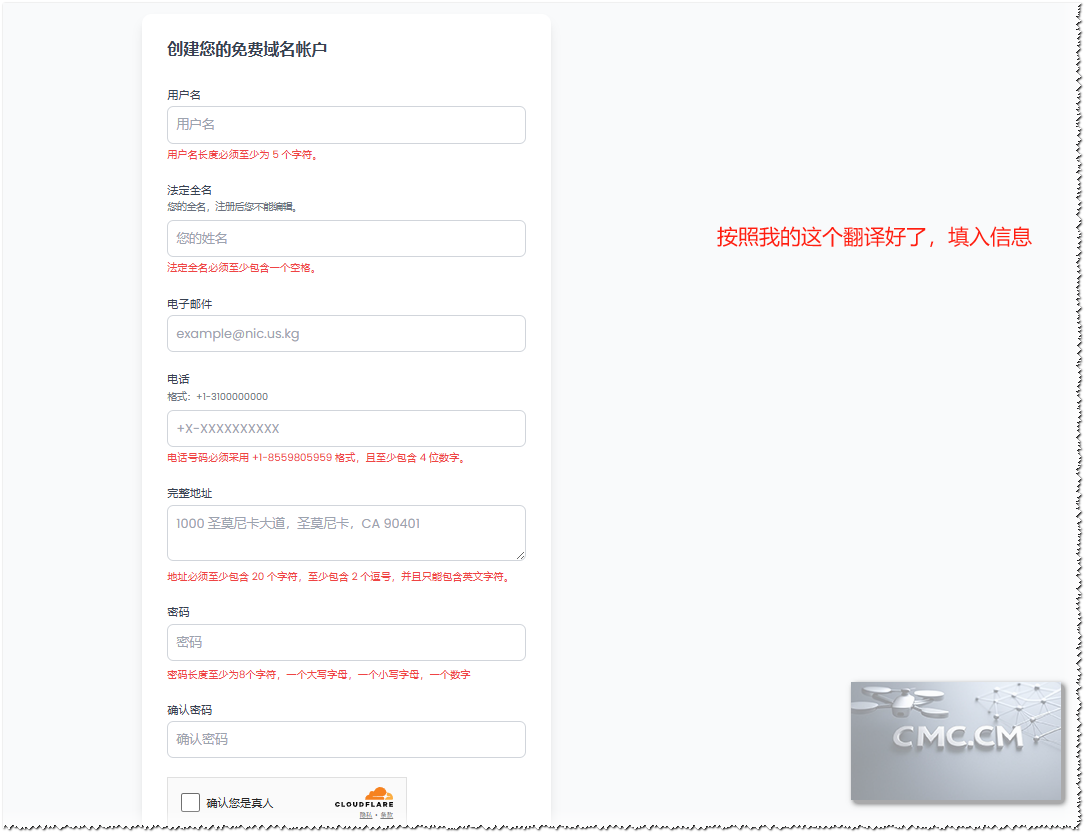The width and height of the screenshot is (1091, 839).
Task: Click the address textarea resize handle
Action: pyautogui.click(x=520, y=555)
